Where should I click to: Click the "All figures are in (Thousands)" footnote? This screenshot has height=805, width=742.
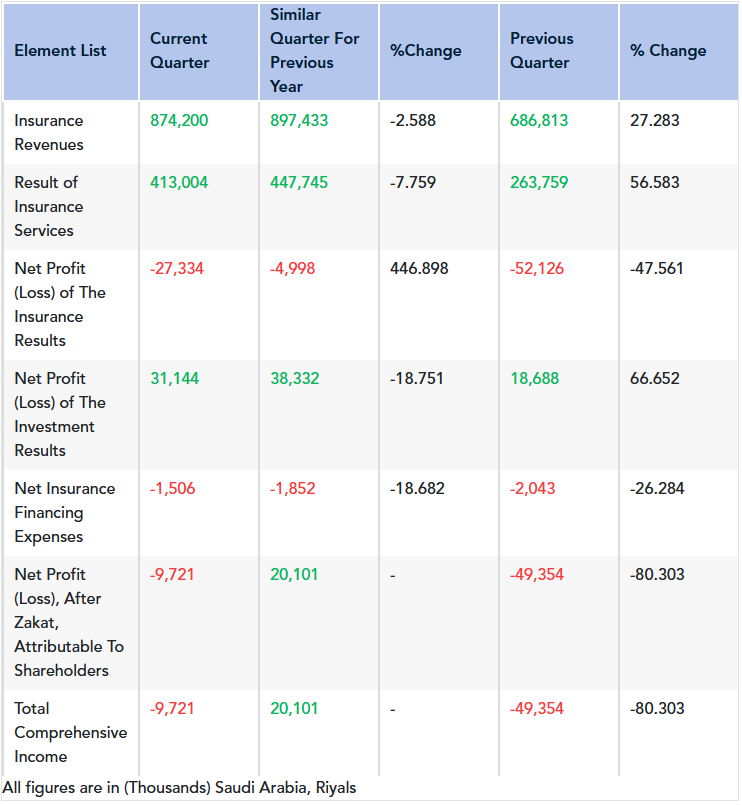click(180, 788)
